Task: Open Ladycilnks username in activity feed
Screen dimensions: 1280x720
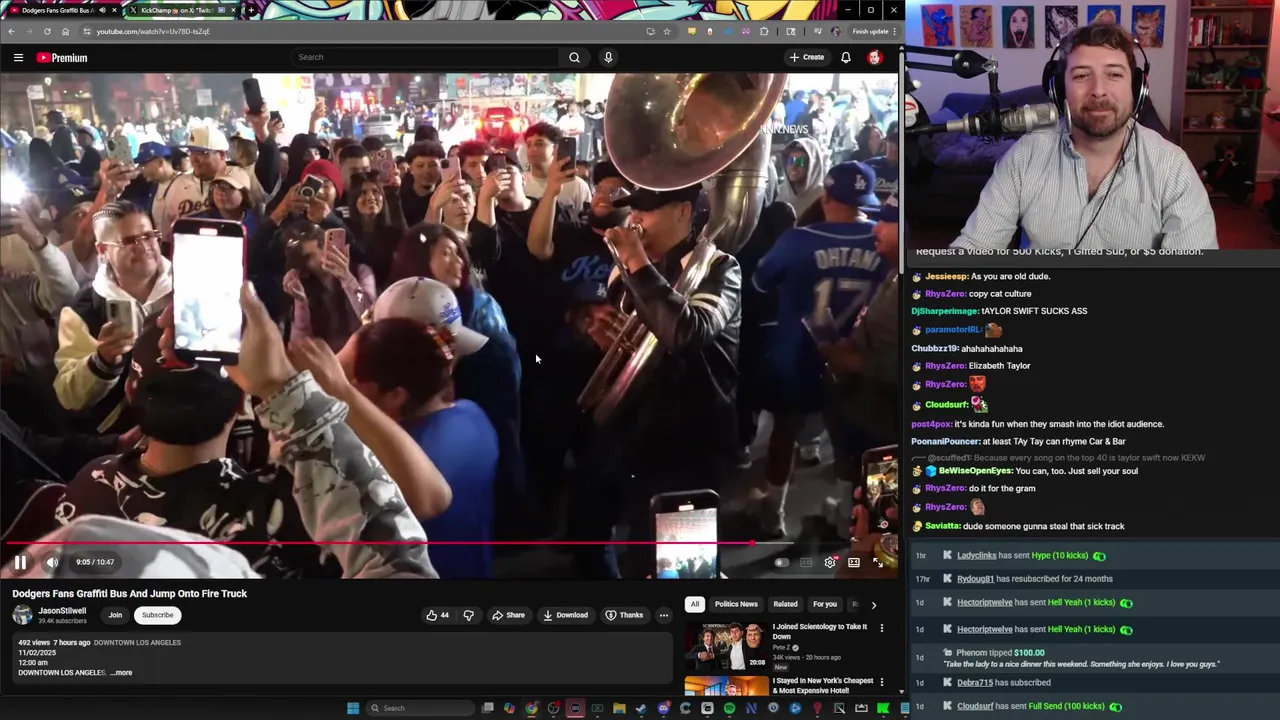Action: [x=977, y=555]
